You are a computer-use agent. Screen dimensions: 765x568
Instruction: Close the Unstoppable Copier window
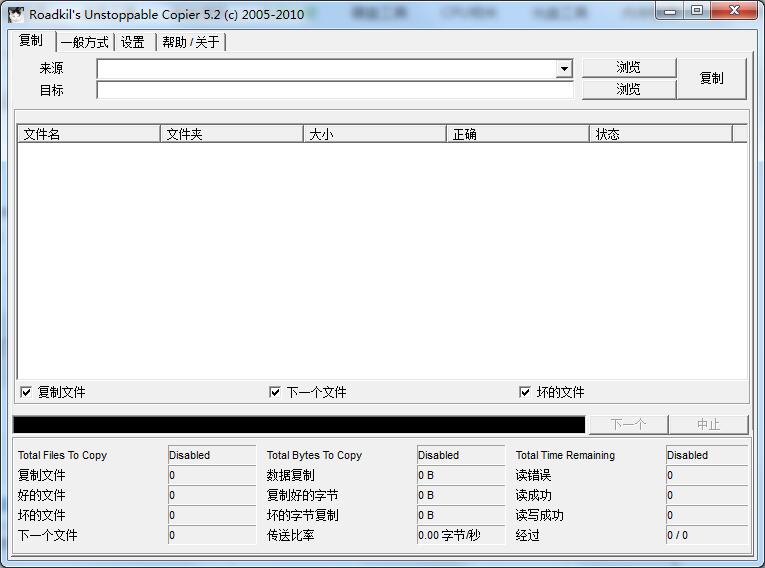pos(734,11)
